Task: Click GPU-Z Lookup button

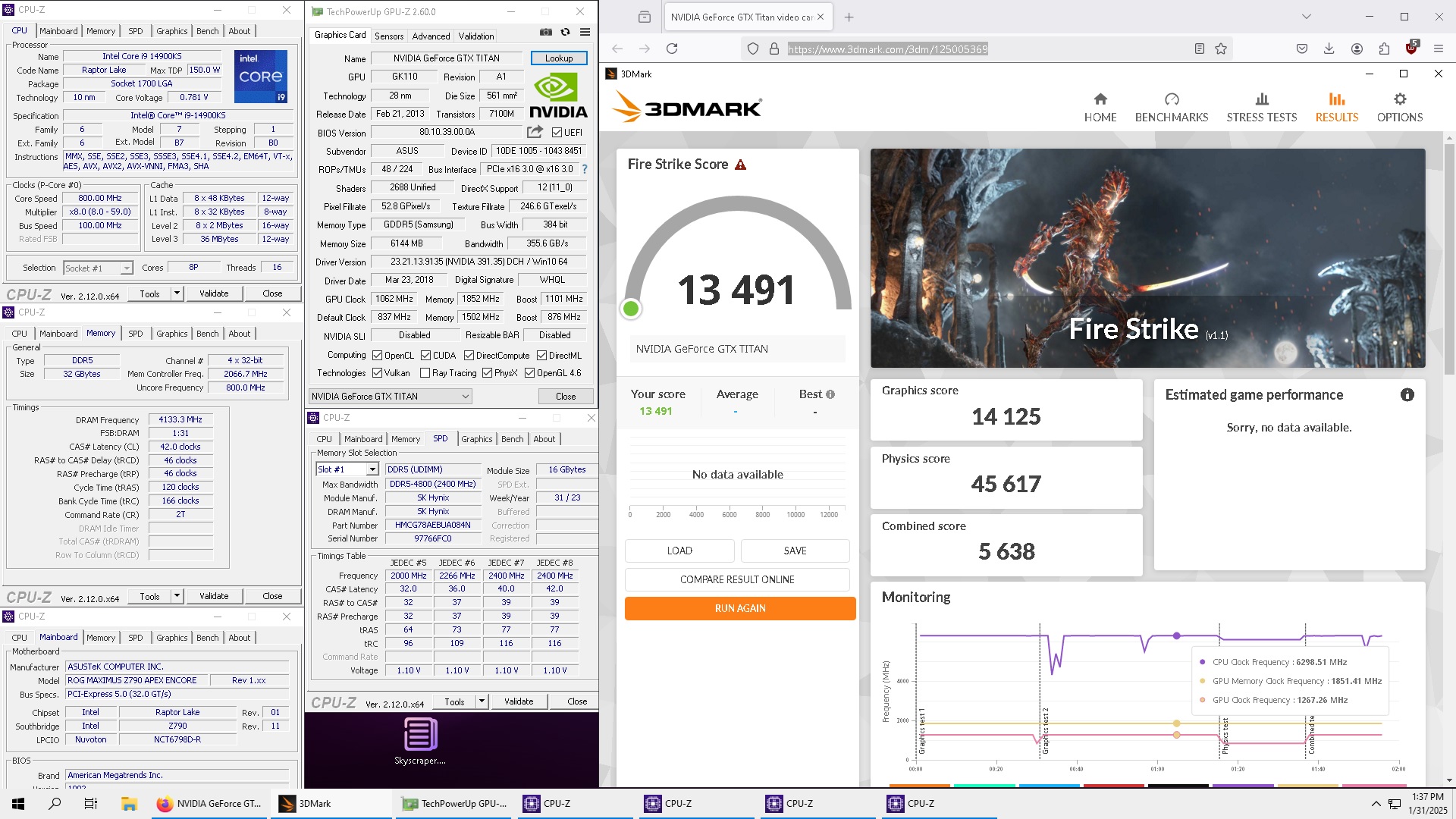Action: [x=559, y=58]
